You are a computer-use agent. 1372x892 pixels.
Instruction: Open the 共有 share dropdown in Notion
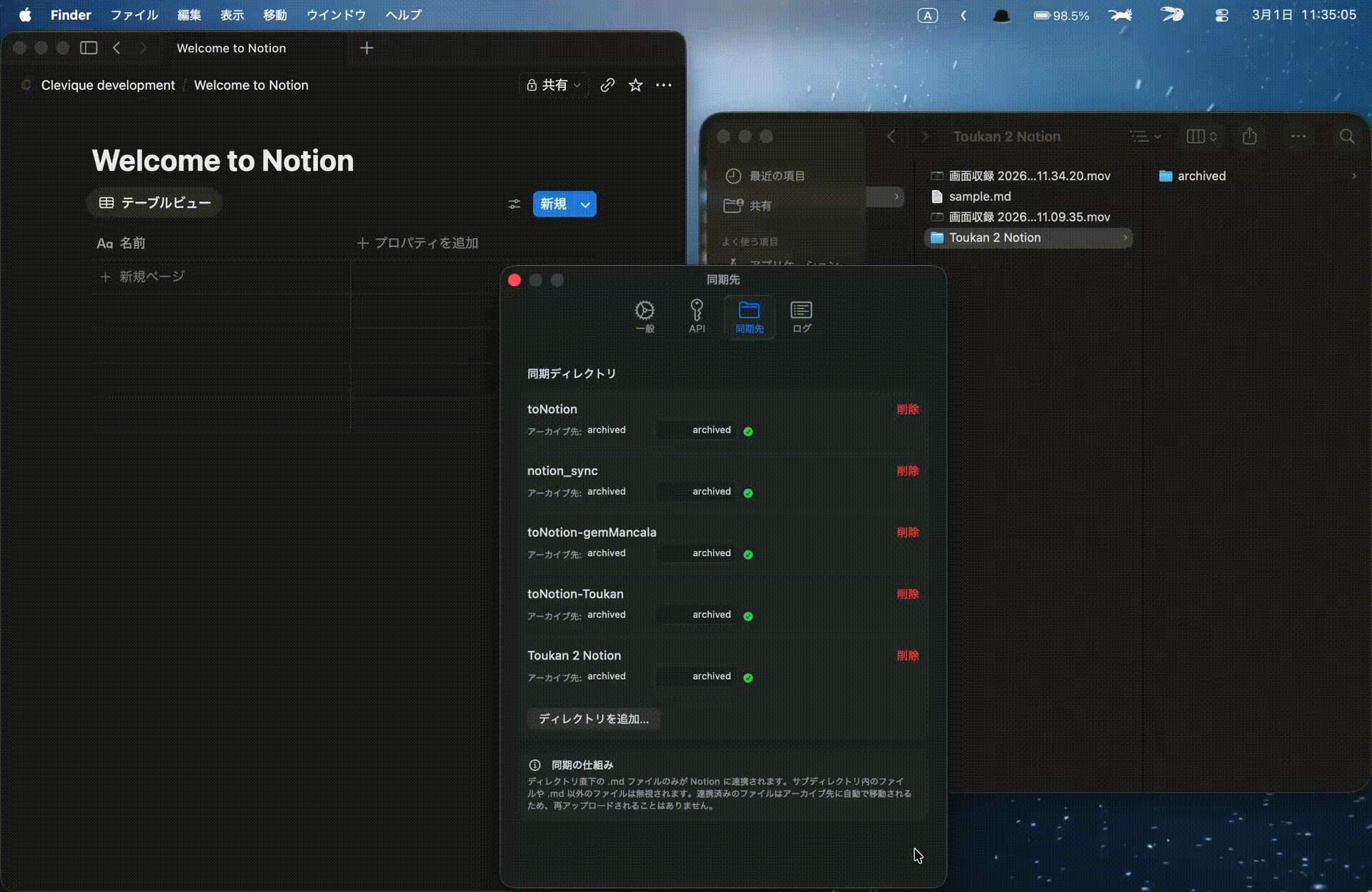(x=555, y=85)
